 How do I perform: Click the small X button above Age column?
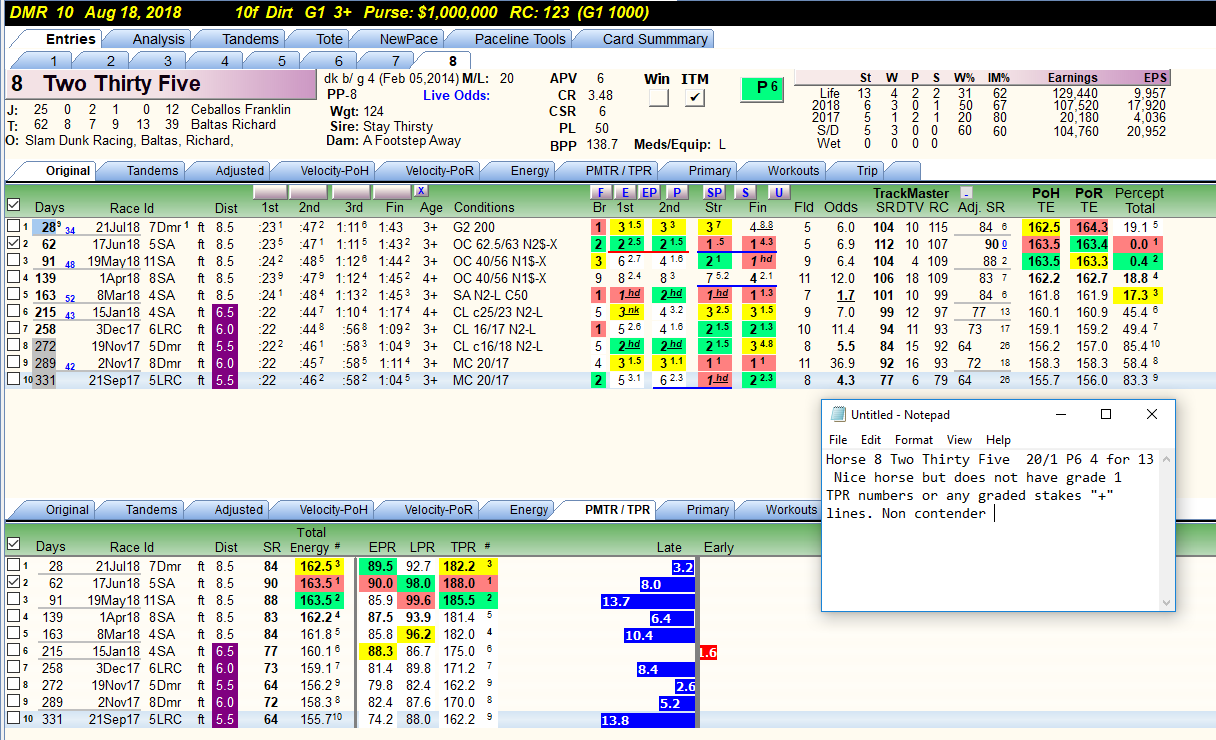pyautogui.click(x=421, y=191)
